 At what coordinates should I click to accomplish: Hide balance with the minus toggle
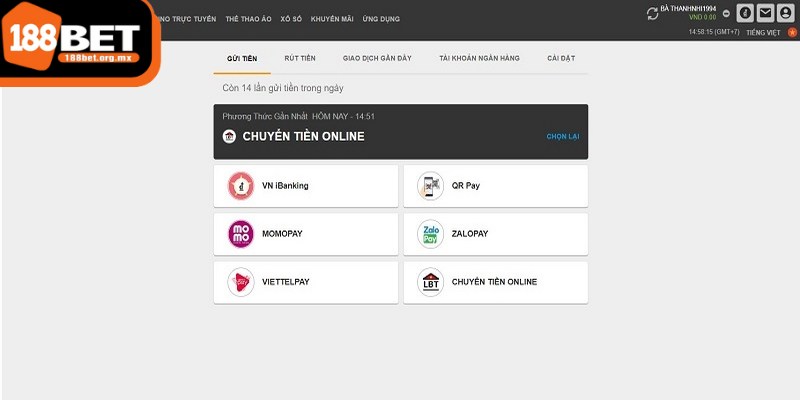pyautogui.click(x=726, y=14)
